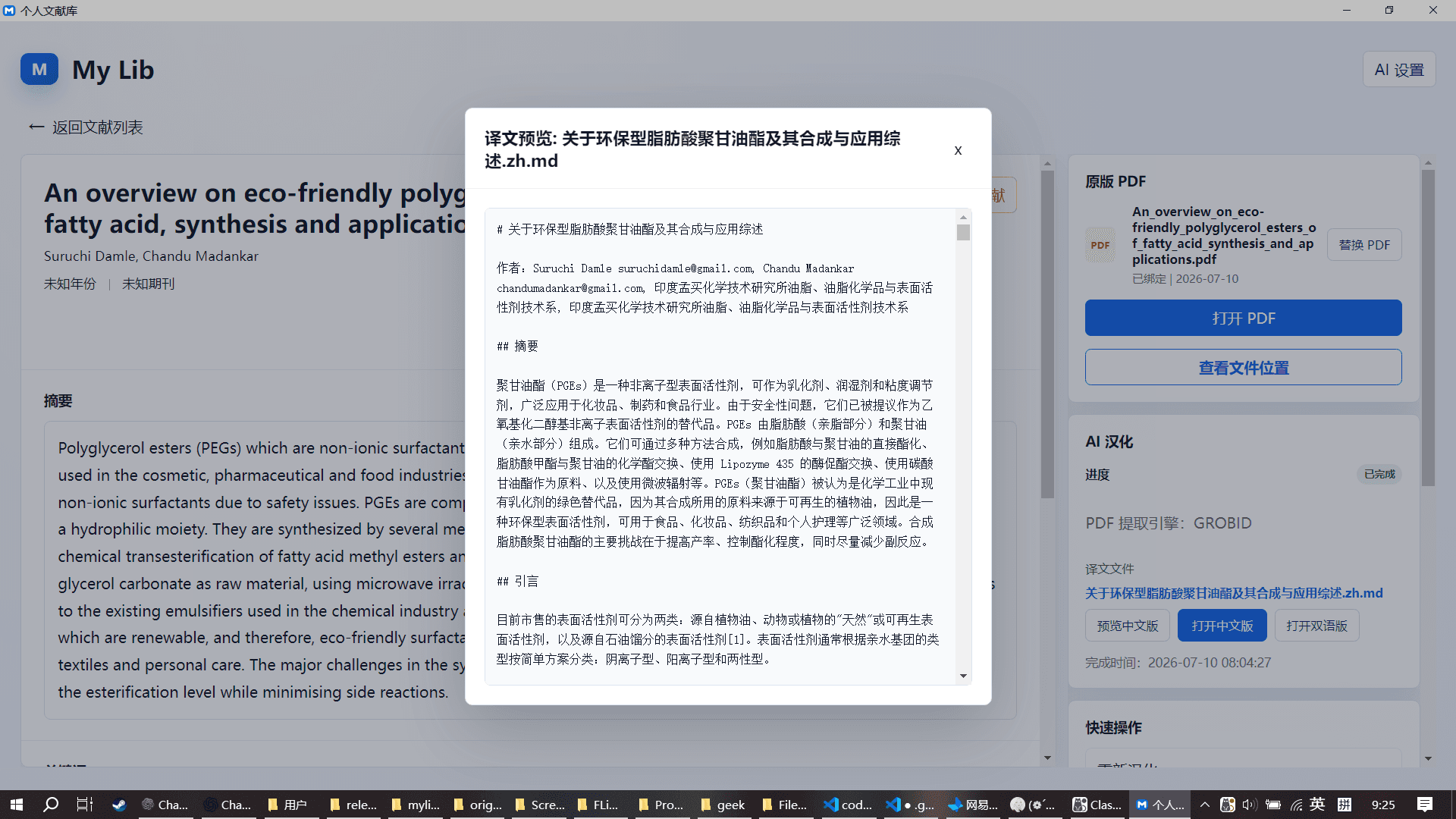Switch to 用户 folder in taskbar

click(x=288, y=805)
